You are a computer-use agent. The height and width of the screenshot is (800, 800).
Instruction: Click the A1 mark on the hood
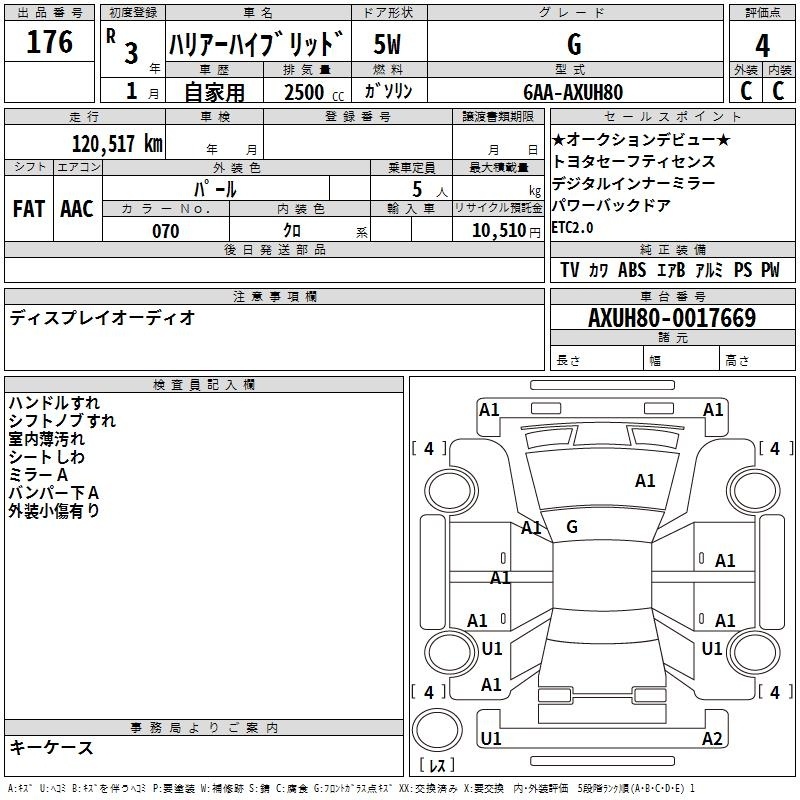[x=645, y=481]
